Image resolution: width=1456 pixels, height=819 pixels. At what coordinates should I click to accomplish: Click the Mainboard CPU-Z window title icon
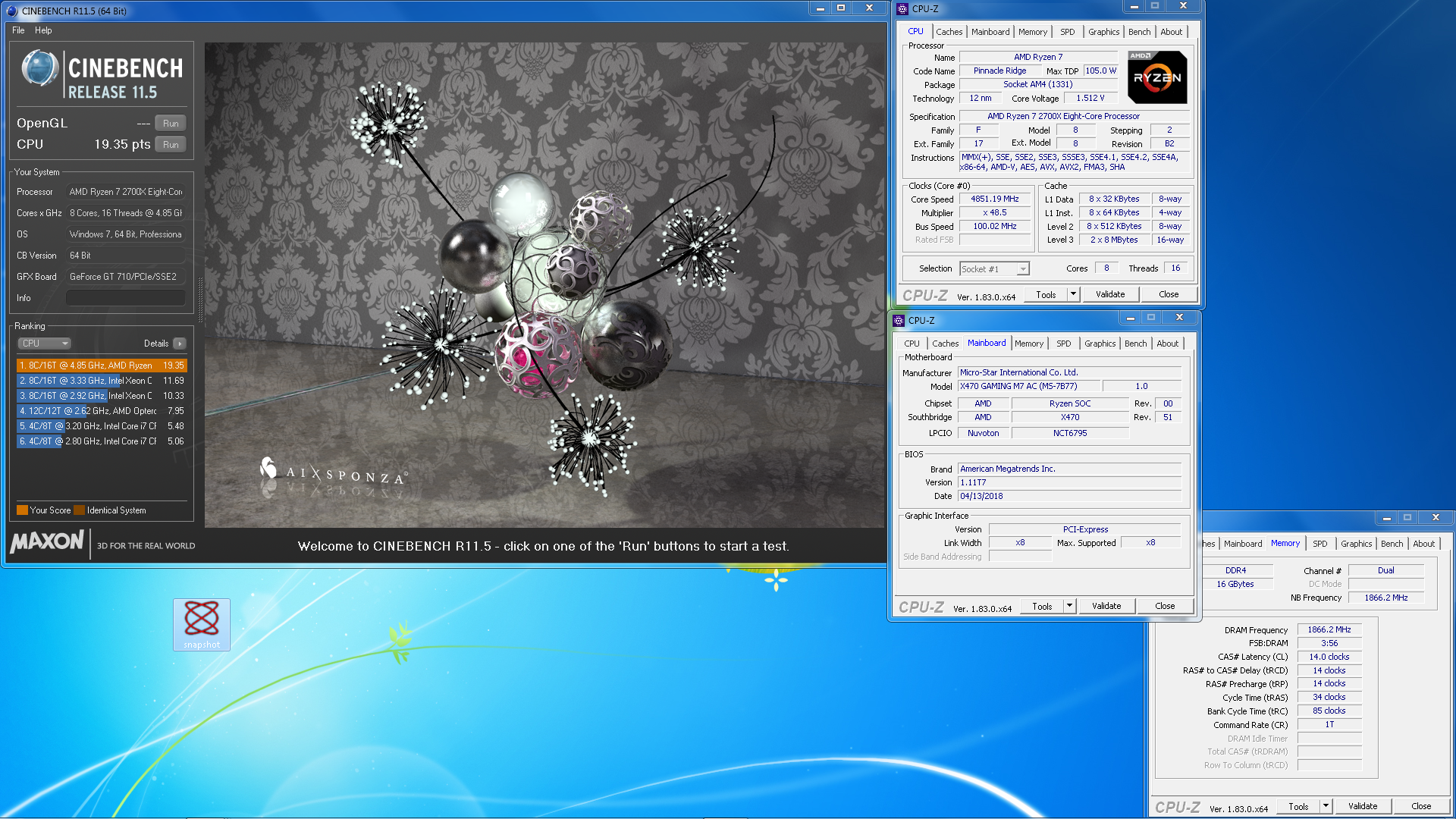(899, 321)
